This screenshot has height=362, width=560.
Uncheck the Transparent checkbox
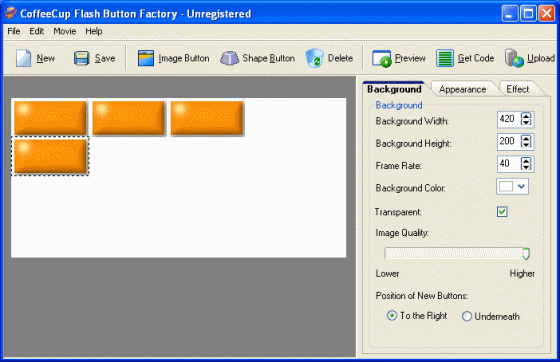point(502,212)
